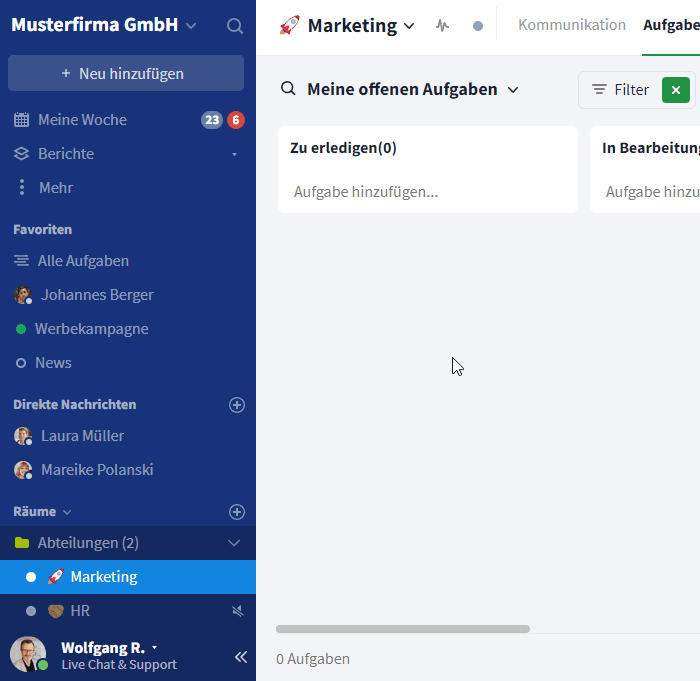
Task: Collapse the Abteilungen (2) folder chevron
Action: click(234, 543)
